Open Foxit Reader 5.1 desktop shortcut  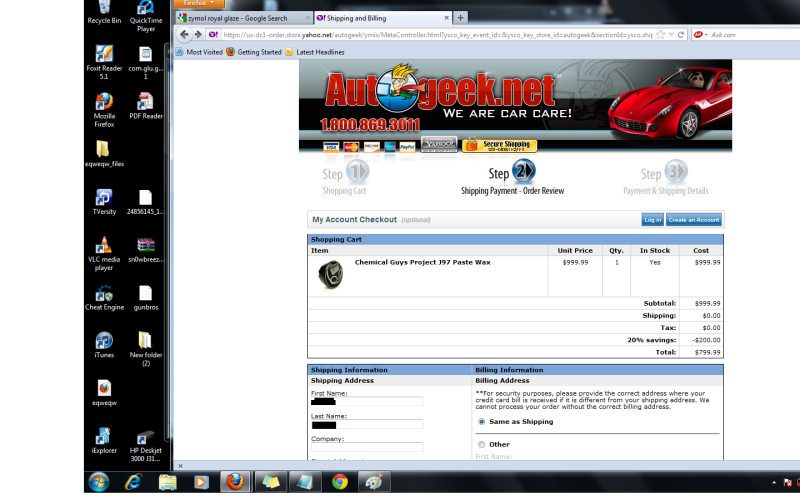click(x=104, y=62)
